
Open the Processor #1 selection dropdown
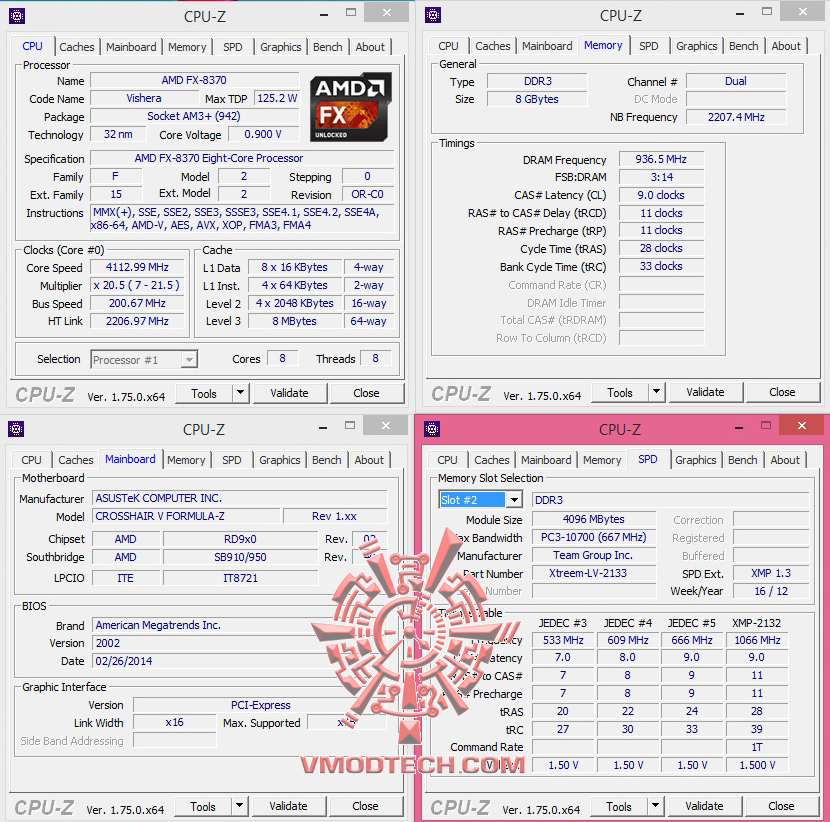coord(189,360)
